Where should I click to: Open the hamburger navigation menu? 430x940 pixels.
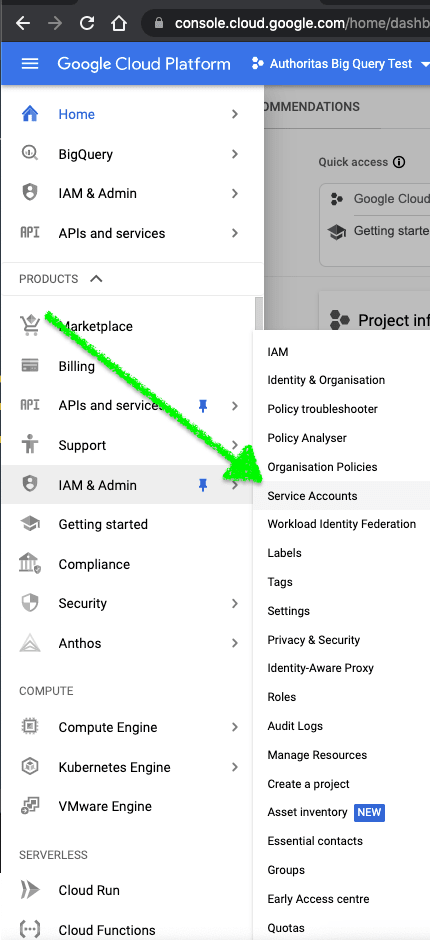point(30,64)
